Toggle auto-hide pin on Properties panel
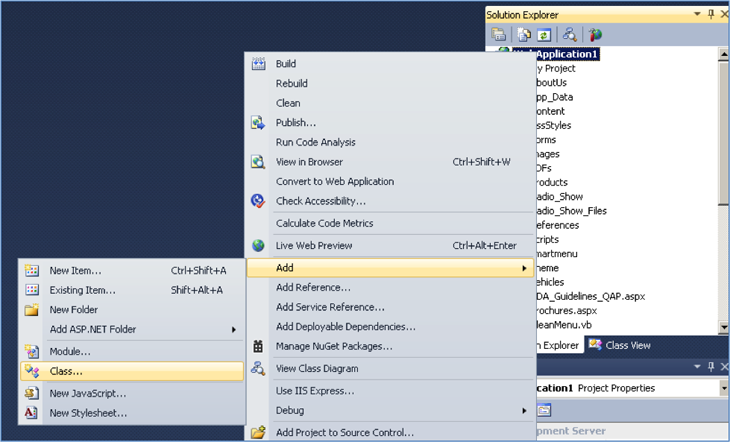Viewport: 730px width, 442px height. click(711, 367)
